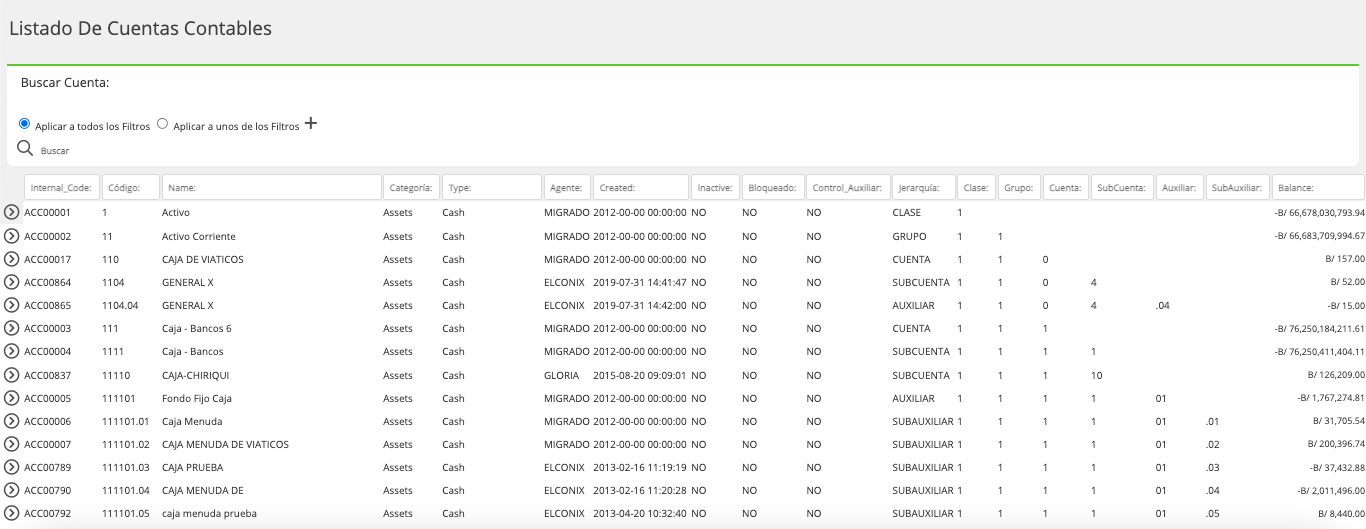
Task: Select 'Aplicar a unos de los Filtros' radio
Action: 163,124
